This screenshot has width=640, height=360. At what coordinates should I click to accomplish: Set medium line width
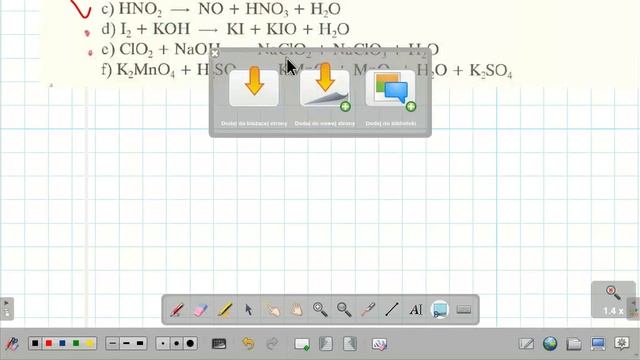(126, 344)
